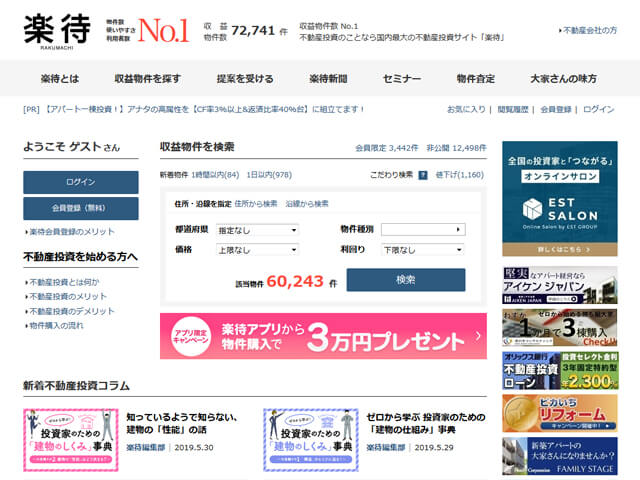This screenshot has width=640, height=480.
Task: Open the 価格 上限なし dropdown
Action: point(258,249)
